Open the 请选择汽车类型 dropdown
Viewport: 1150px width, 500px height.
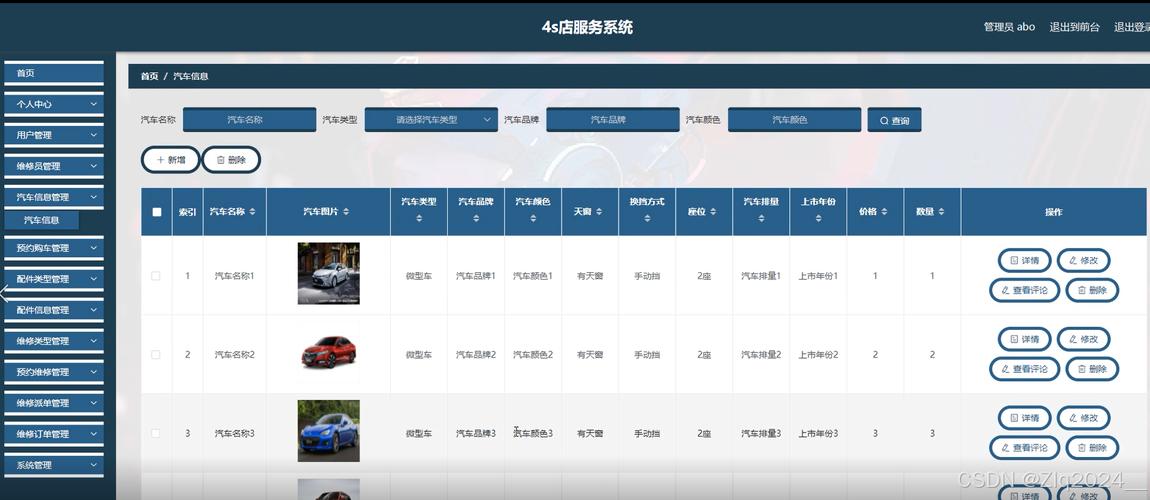click(431, 120)
